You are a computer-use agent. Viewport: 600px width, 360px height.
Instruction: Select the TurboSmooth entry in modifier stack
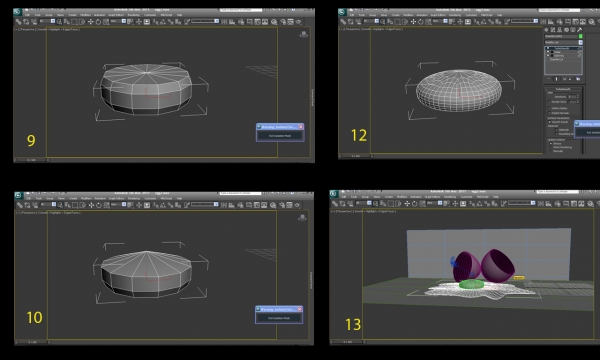563,48
